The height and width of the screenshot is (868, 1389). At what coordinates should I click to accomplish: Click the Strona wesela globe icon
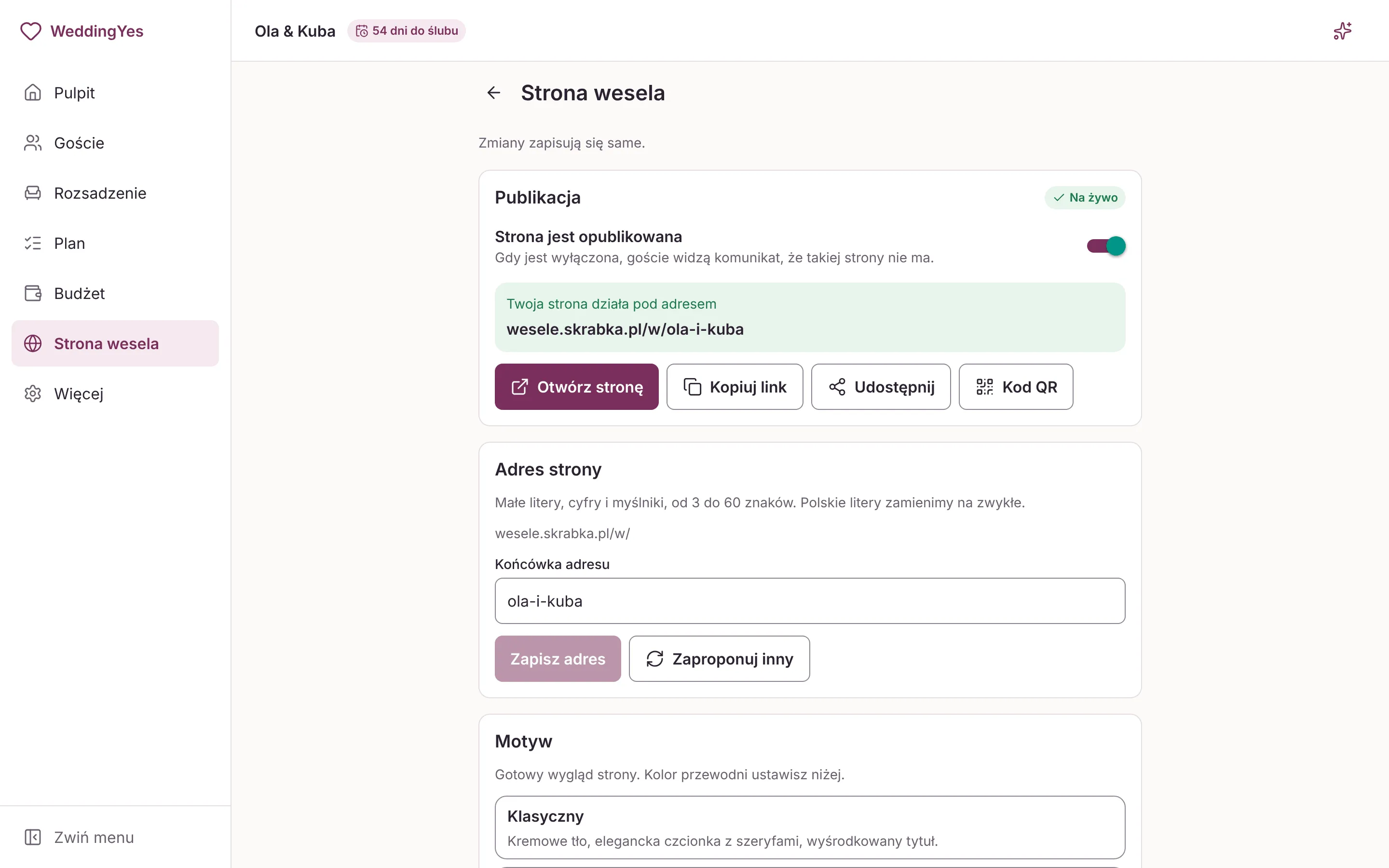[x=33, y=343]
